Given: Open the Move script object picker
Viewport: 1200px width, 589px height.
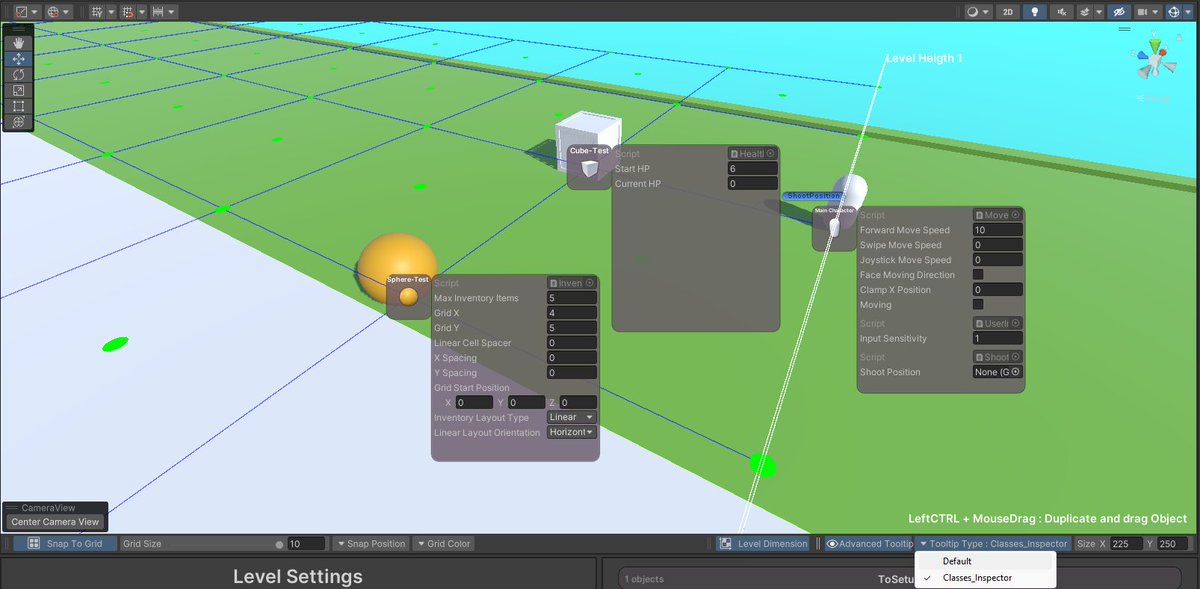Looking at the screenshot, I should (1015, 215).
